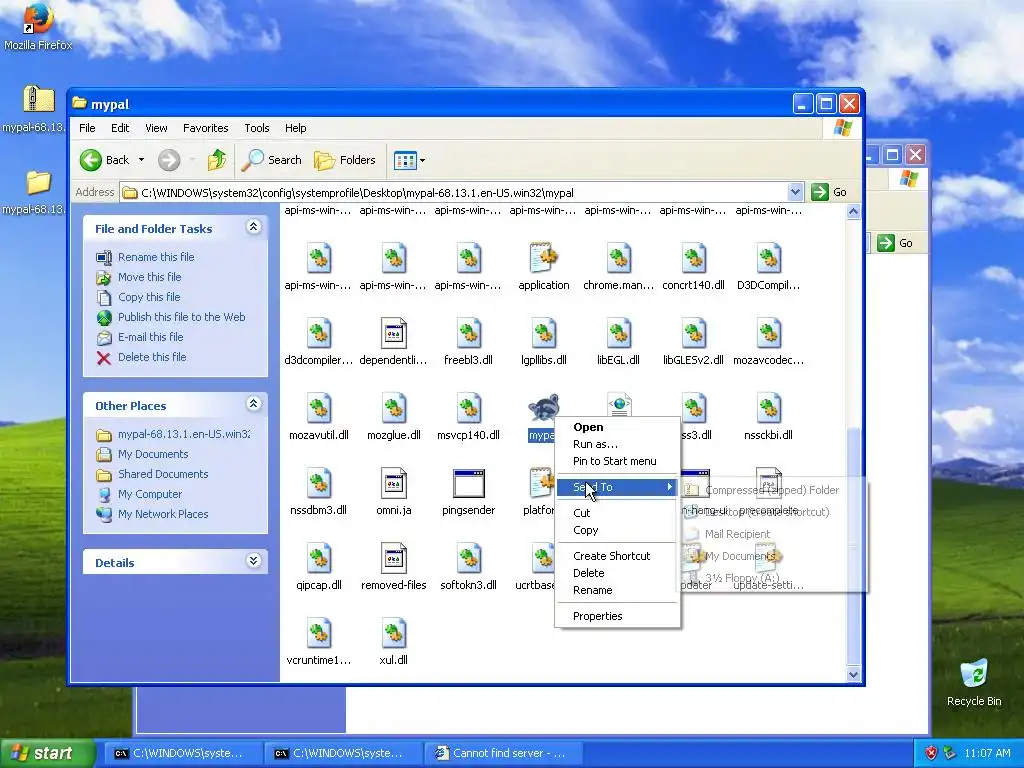Viewport: 1024px width, 768px height.
Task: Expand the Details panel
Action: 253,561
